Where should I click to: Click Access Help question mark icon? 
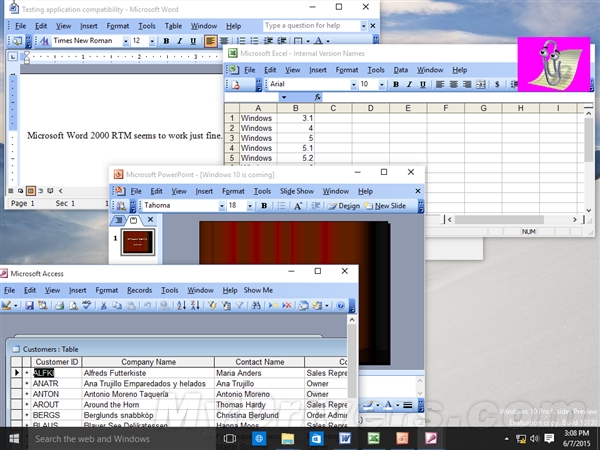click(340, 306)
